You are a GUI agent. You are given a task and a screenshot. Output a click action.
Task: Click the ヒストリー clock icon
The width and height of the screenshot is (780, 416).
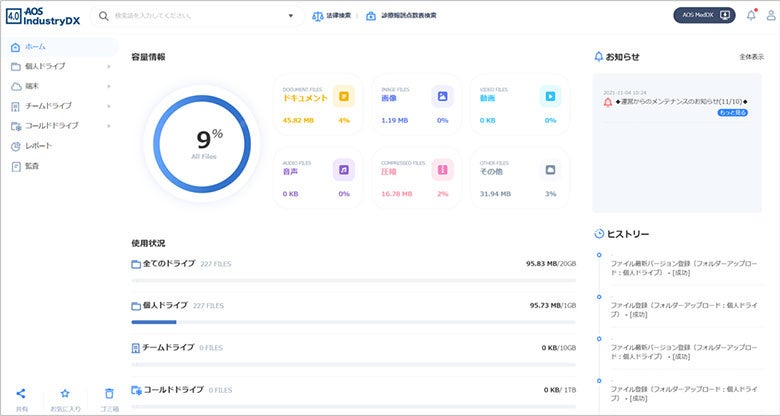(x=599, y=234)
